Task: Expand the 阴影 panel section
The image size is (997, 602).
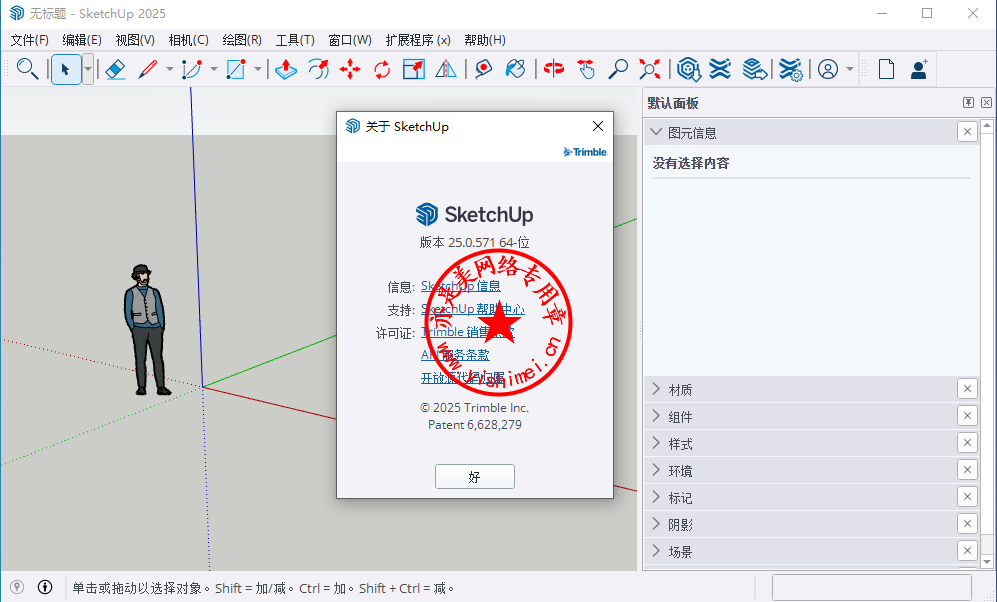Action: click(x=656, y=524)
